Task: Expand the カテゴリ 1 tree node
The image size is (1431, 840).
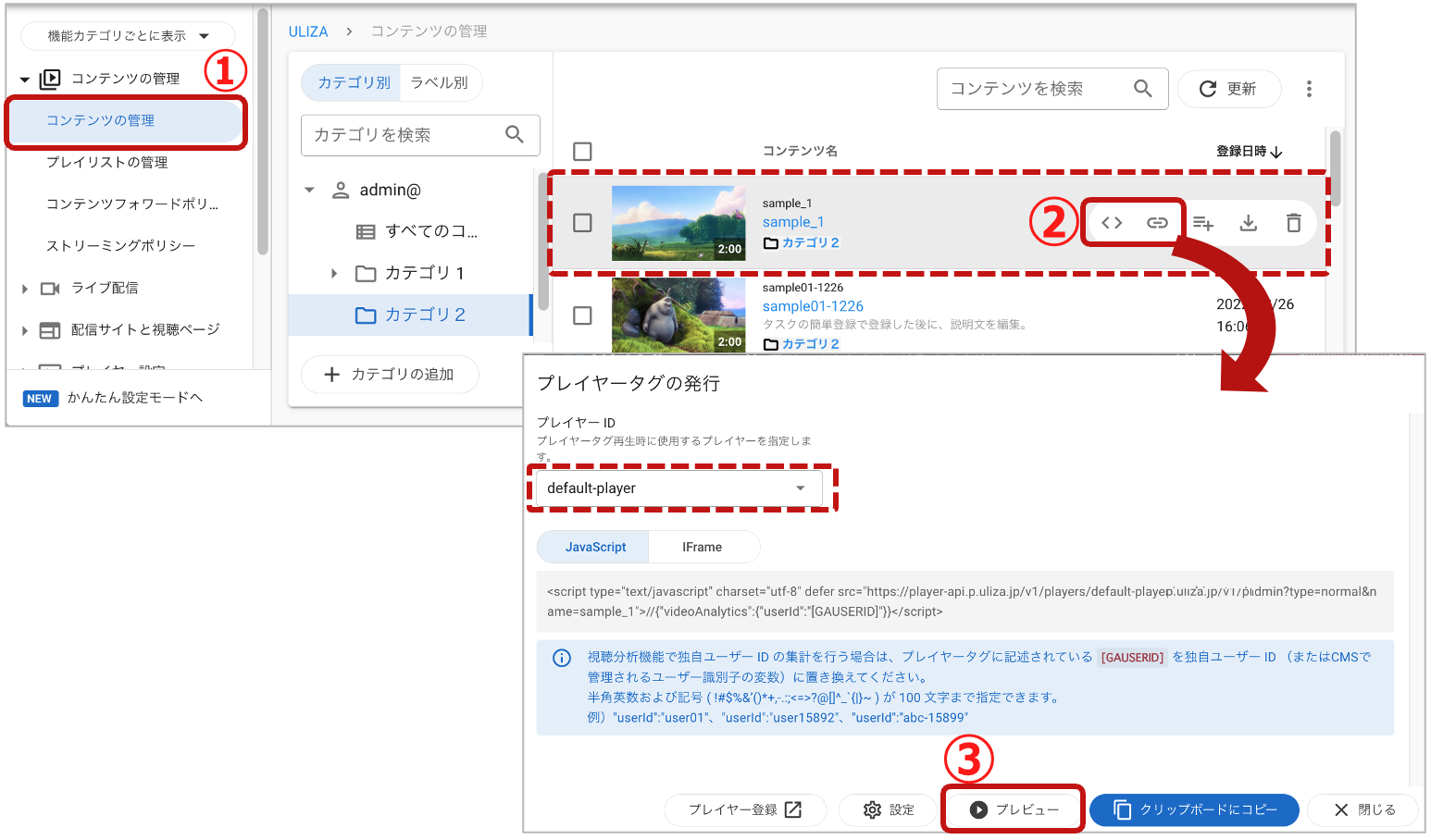Action: (x=334, y=273)
